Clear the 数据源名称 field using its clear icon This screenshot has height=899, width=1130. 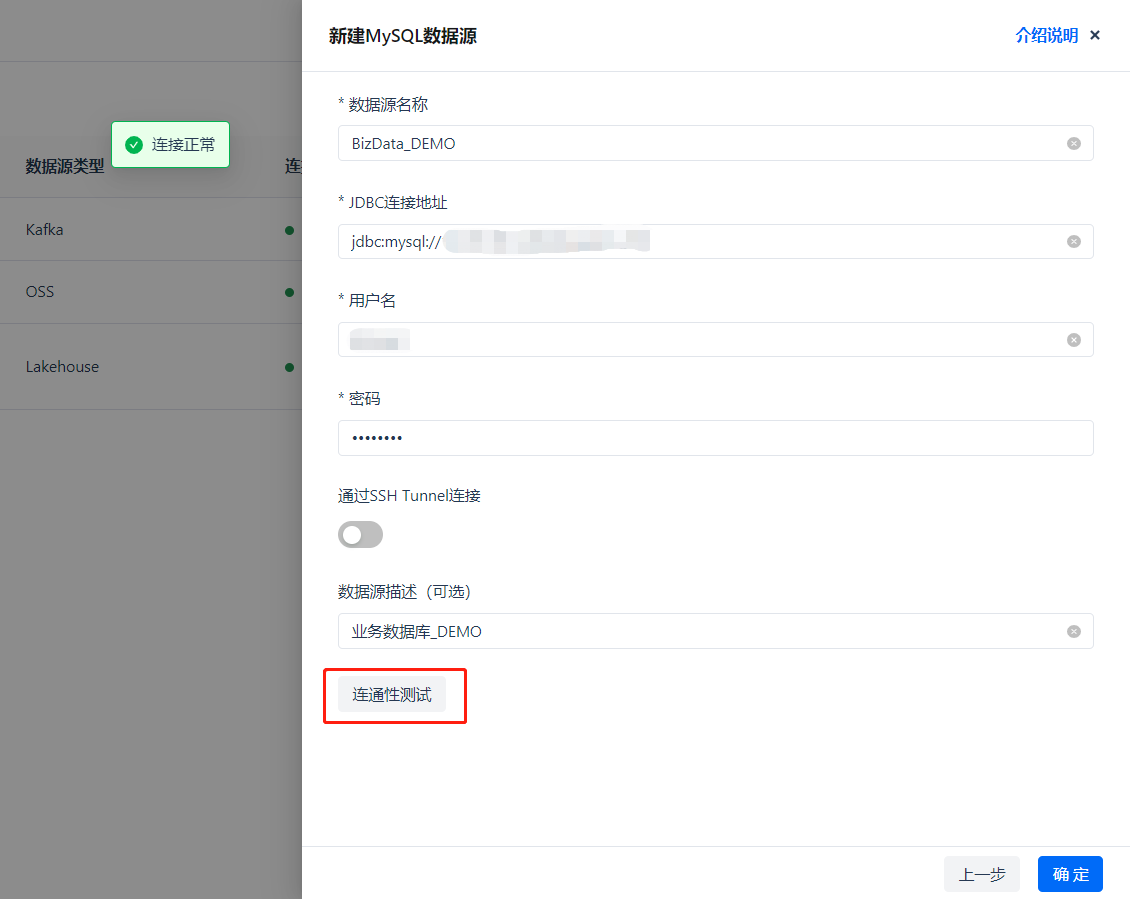(x=1073, y=143)
